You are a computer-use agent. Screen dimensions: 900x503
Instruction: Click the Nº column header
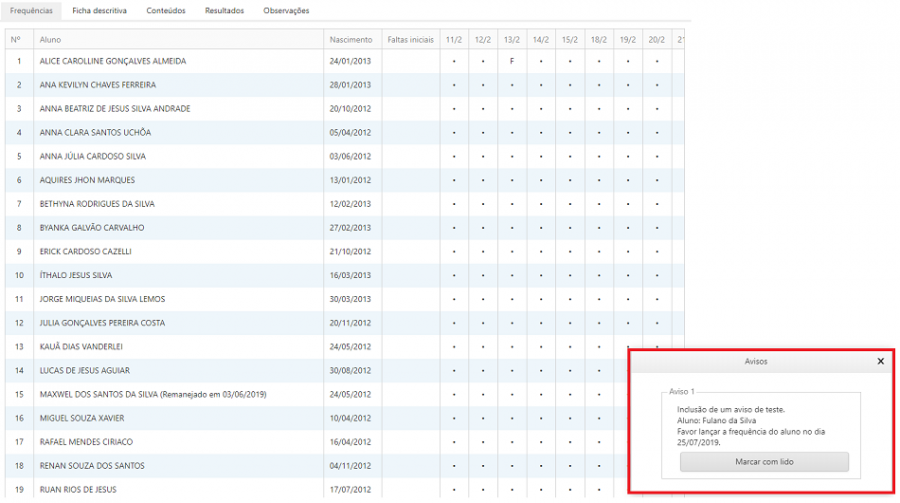(x=16, y=39)
